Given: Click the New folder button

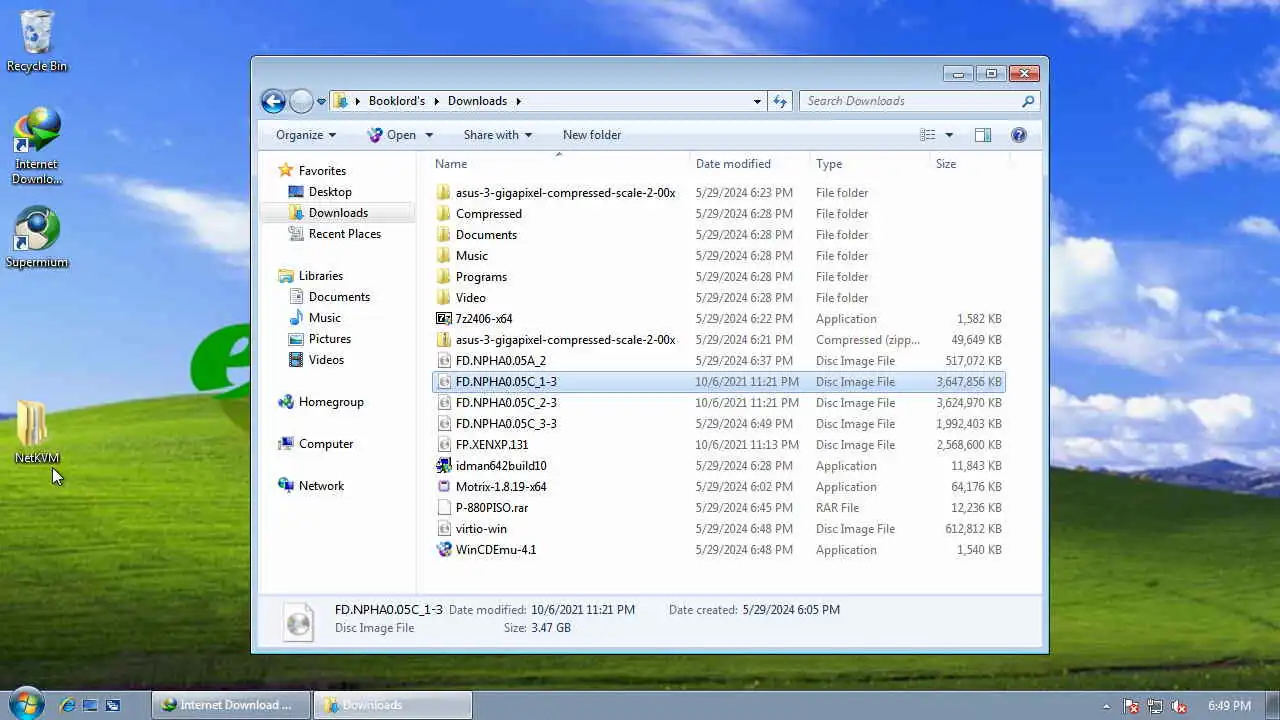Looking at the screenshot, I should [592, 135].
